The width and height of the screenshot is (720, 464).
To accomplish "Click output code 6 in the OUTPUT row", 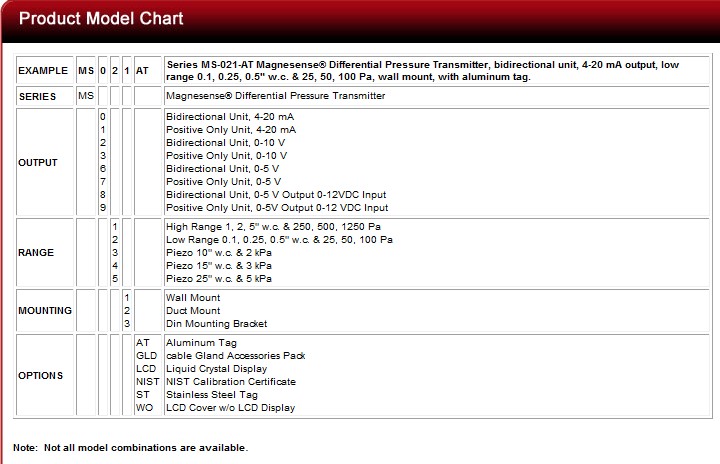I will pos(103,169).
